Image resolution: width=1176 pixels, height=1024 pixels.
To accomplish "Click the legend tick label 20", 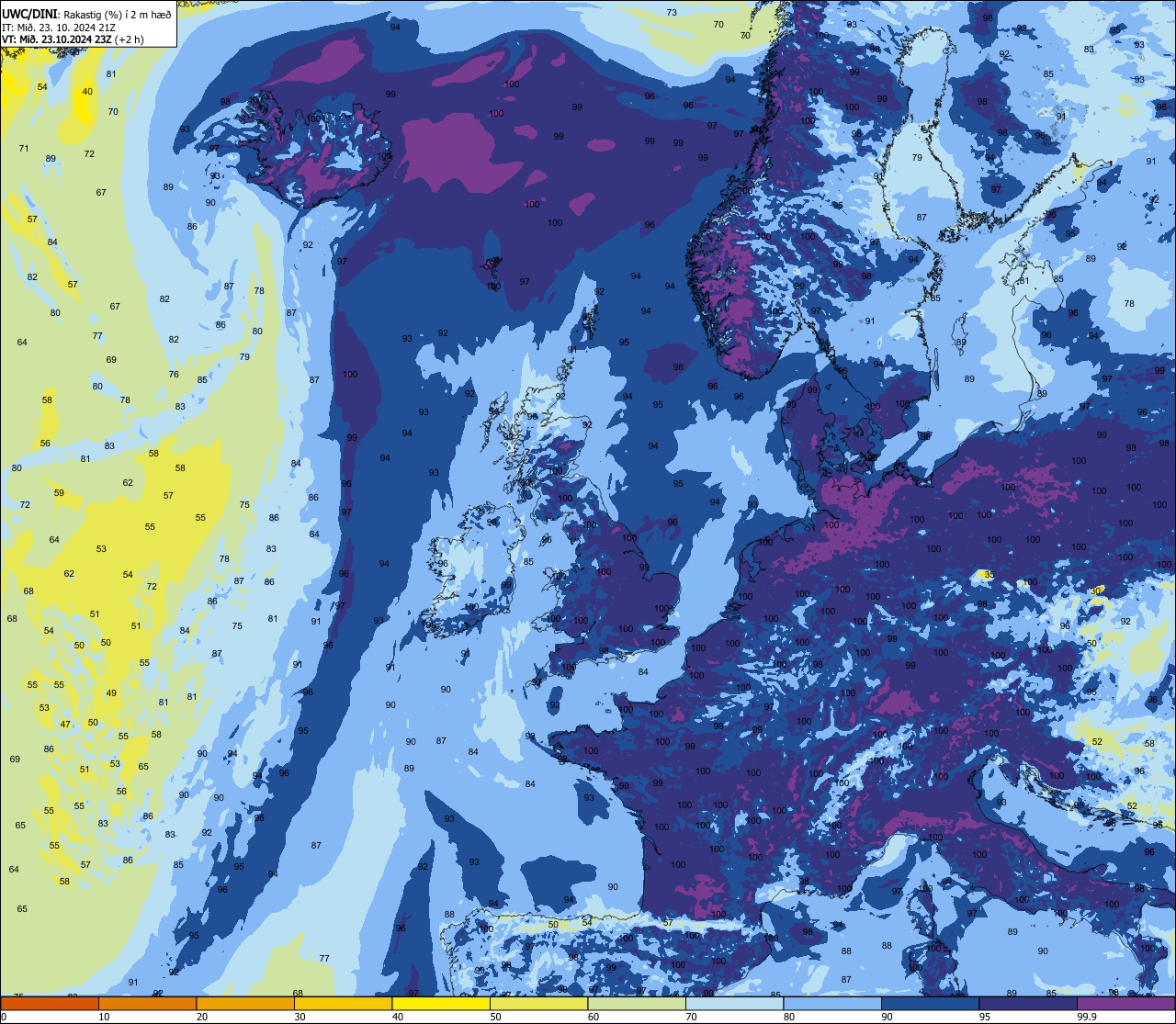I will click(x=202, y=1017).
